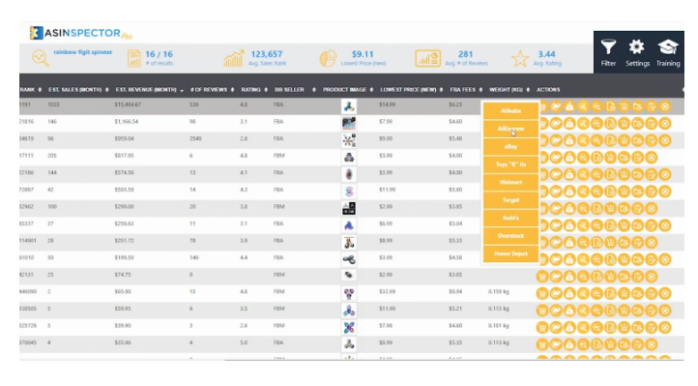Open camel price tracker in $65.98 row

(x=556, y=293)
